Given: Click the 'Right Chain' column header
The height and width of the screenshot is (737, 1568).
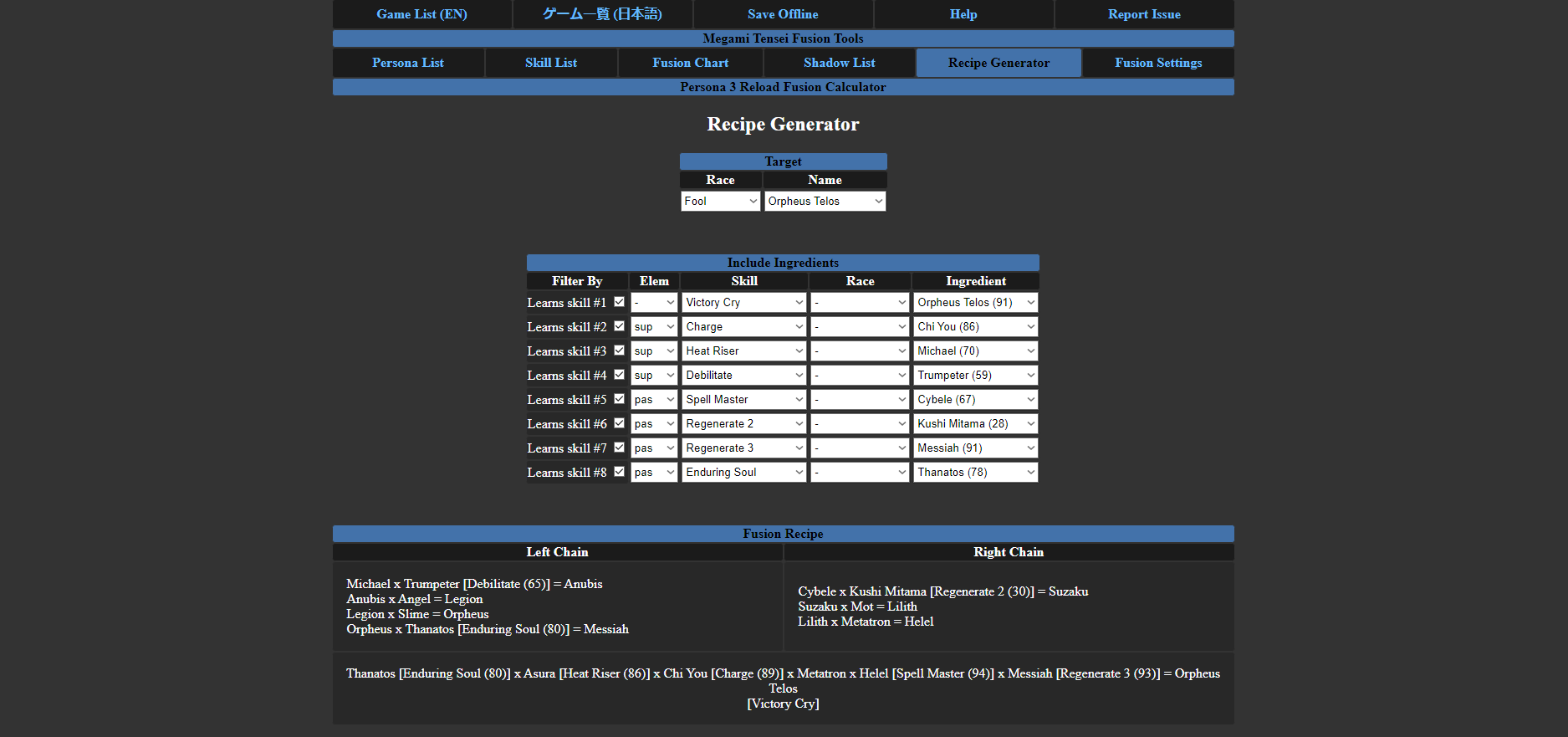Looking at the screenshot, I should [1009, 552].
